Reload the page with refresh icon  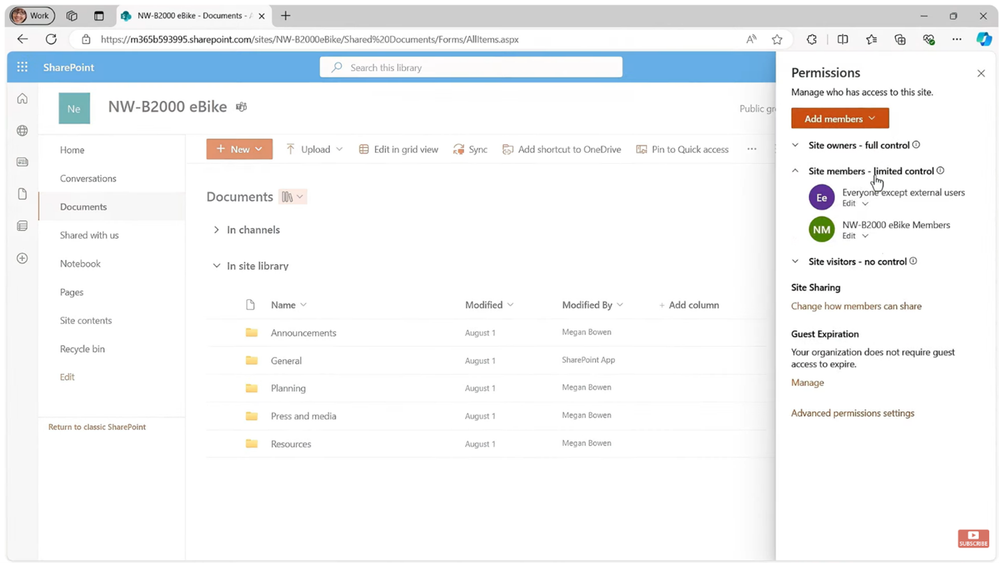(x=51, y=39)
